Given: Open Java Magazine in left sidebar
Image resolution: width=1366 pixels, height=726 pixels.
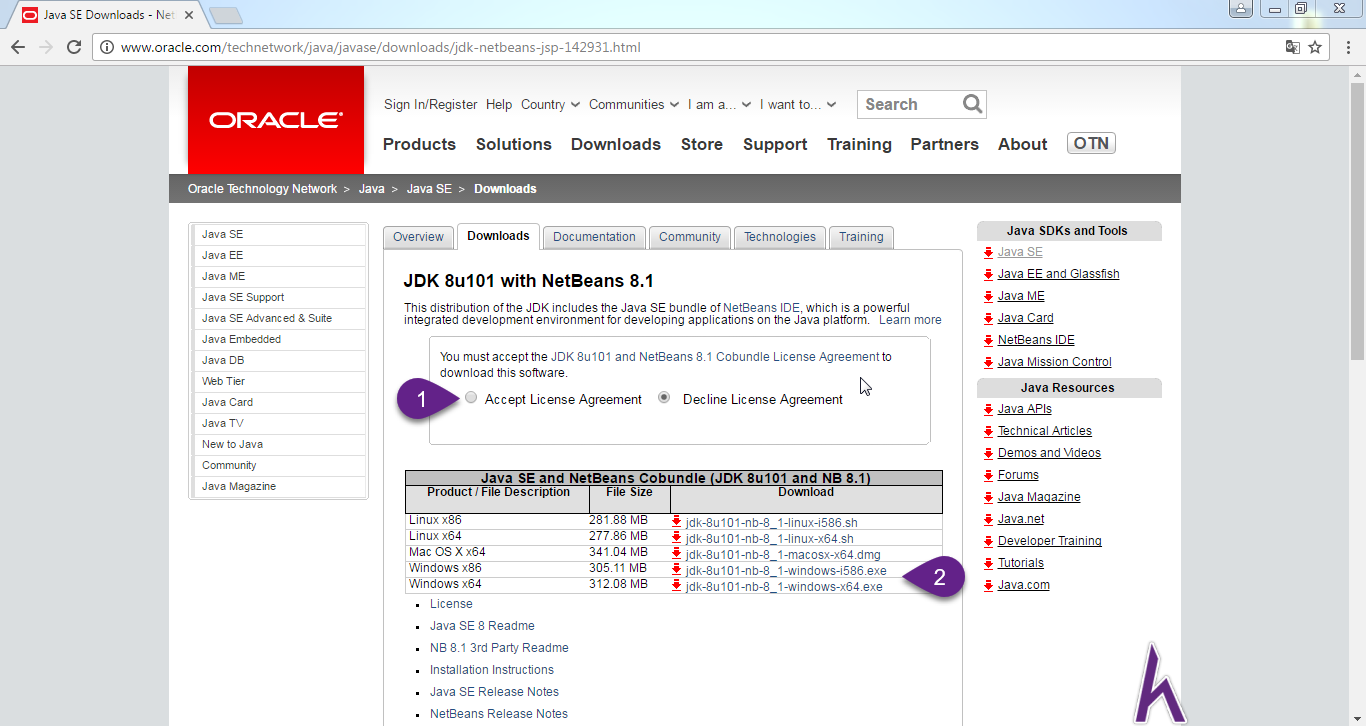Looking at the screenshot, I should point(279,486).
